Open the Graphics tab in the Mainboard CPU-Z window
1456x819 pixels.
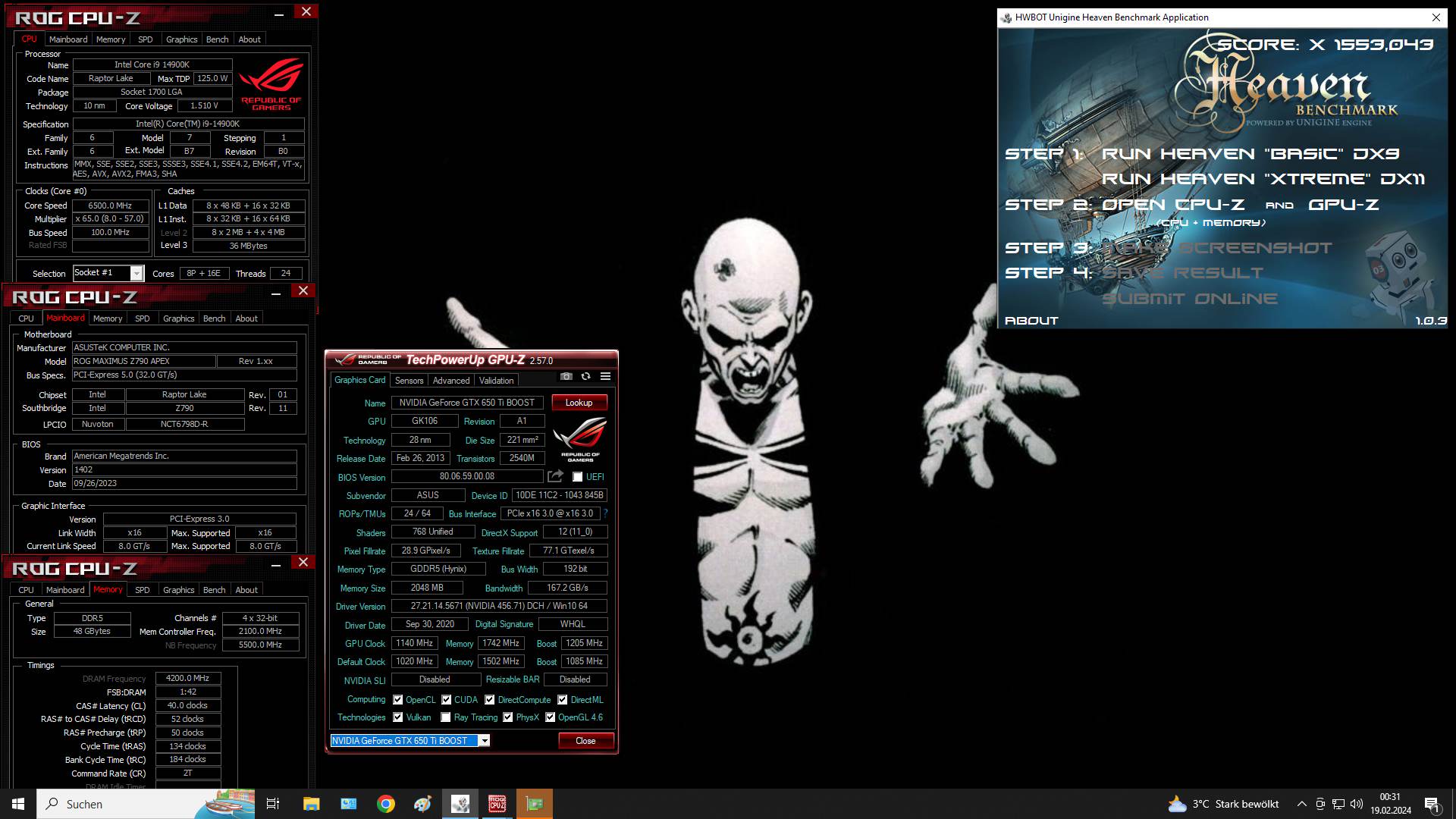(178, 318)
